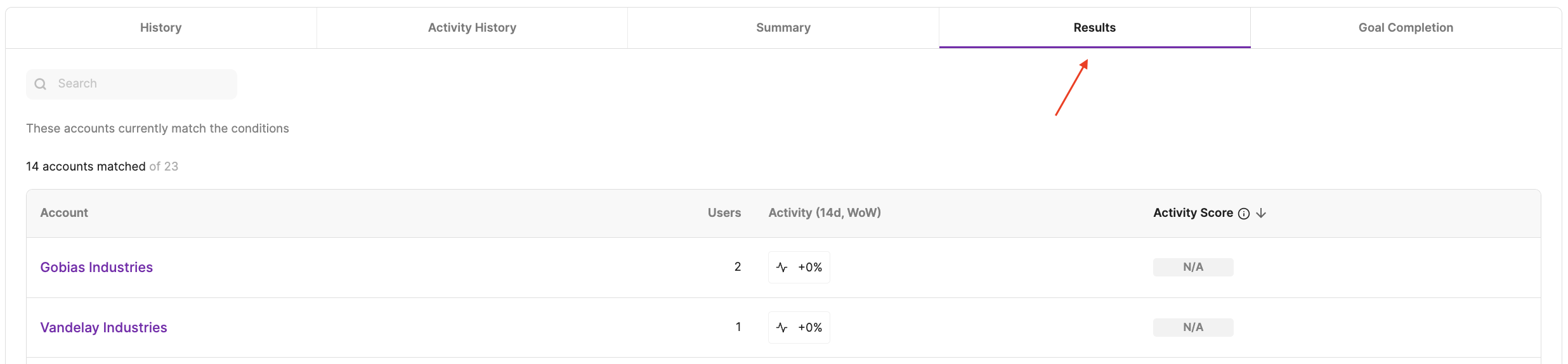
Task: Click Vandelay Industries N/A score badge
Action: [x=1192, y=328]
